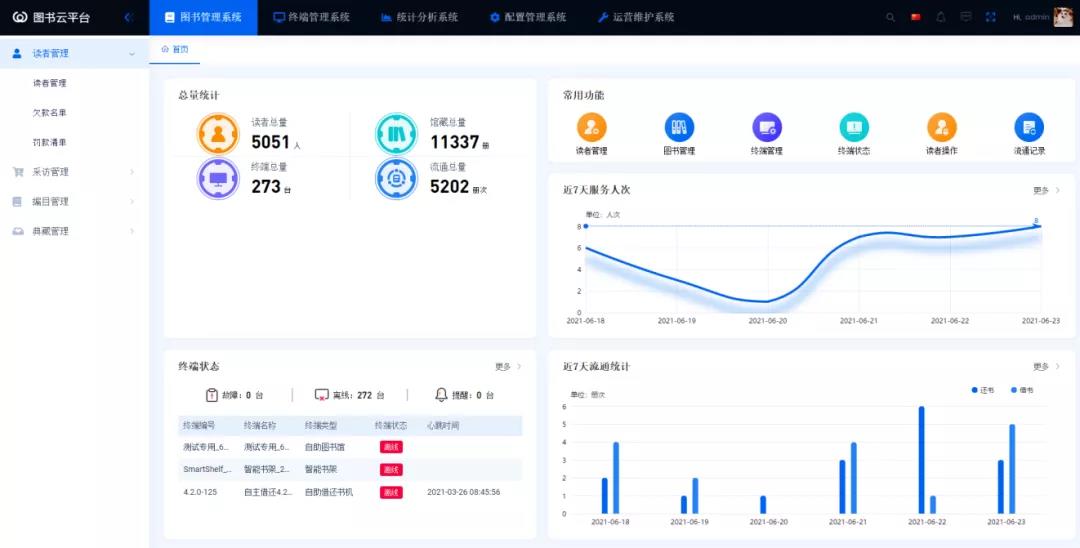Expand the 编目管理 sidebar menu
The height and width of the screenshot is (548, 1080).
[x=70, y=201]
